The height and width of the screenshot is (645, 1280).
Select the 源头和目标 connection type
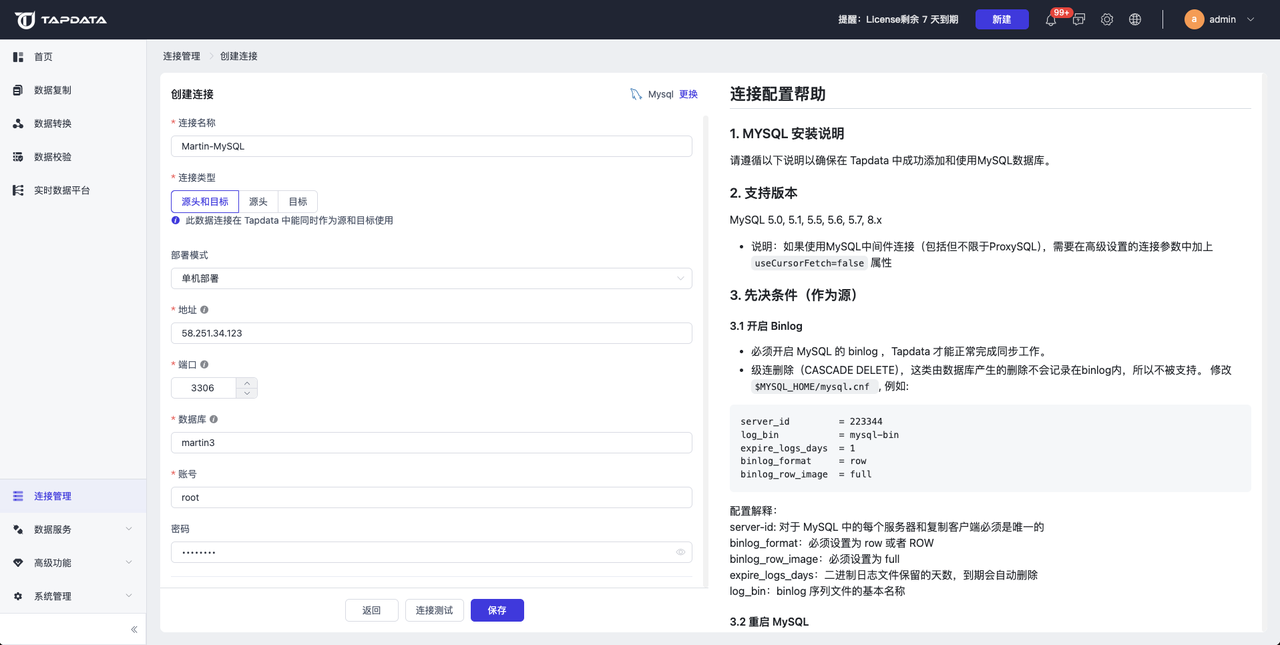(205, 201)
